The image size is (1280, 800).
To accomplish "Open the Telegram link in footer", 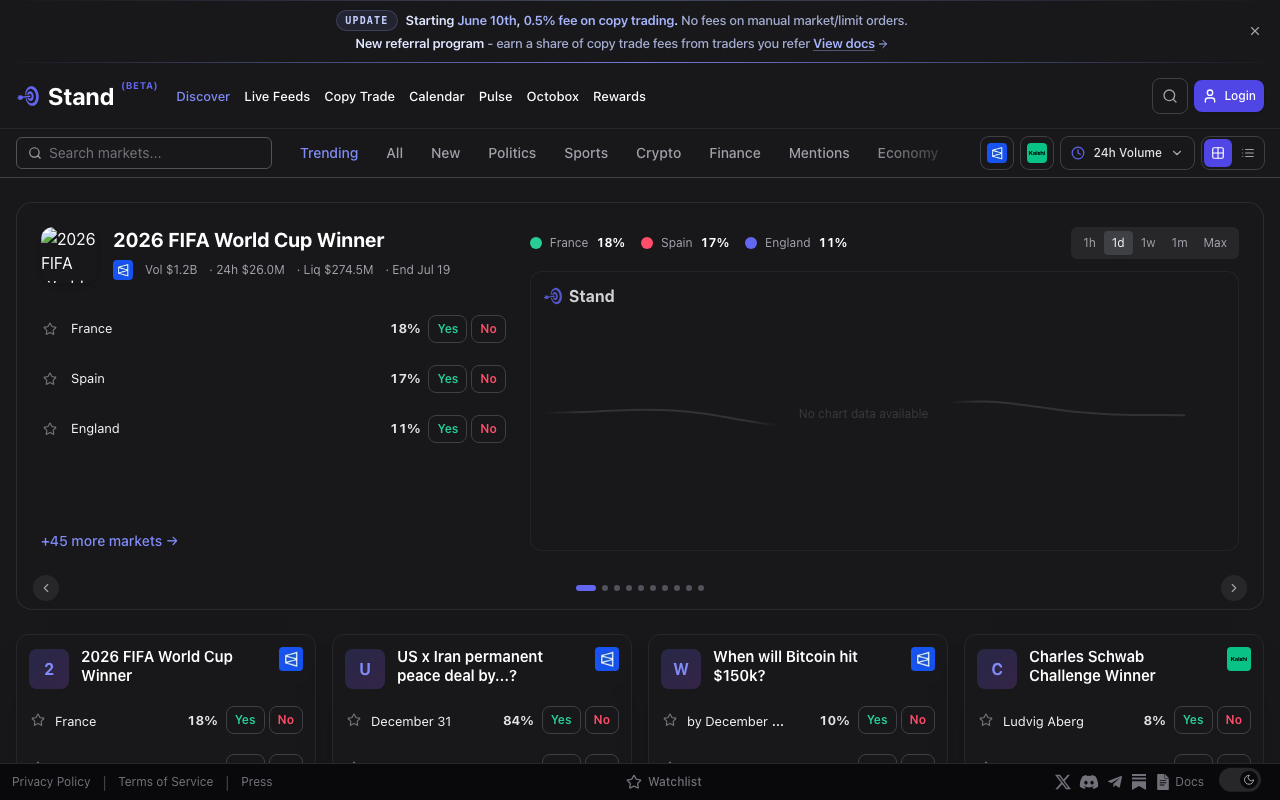I will (x=1115, y=782).
